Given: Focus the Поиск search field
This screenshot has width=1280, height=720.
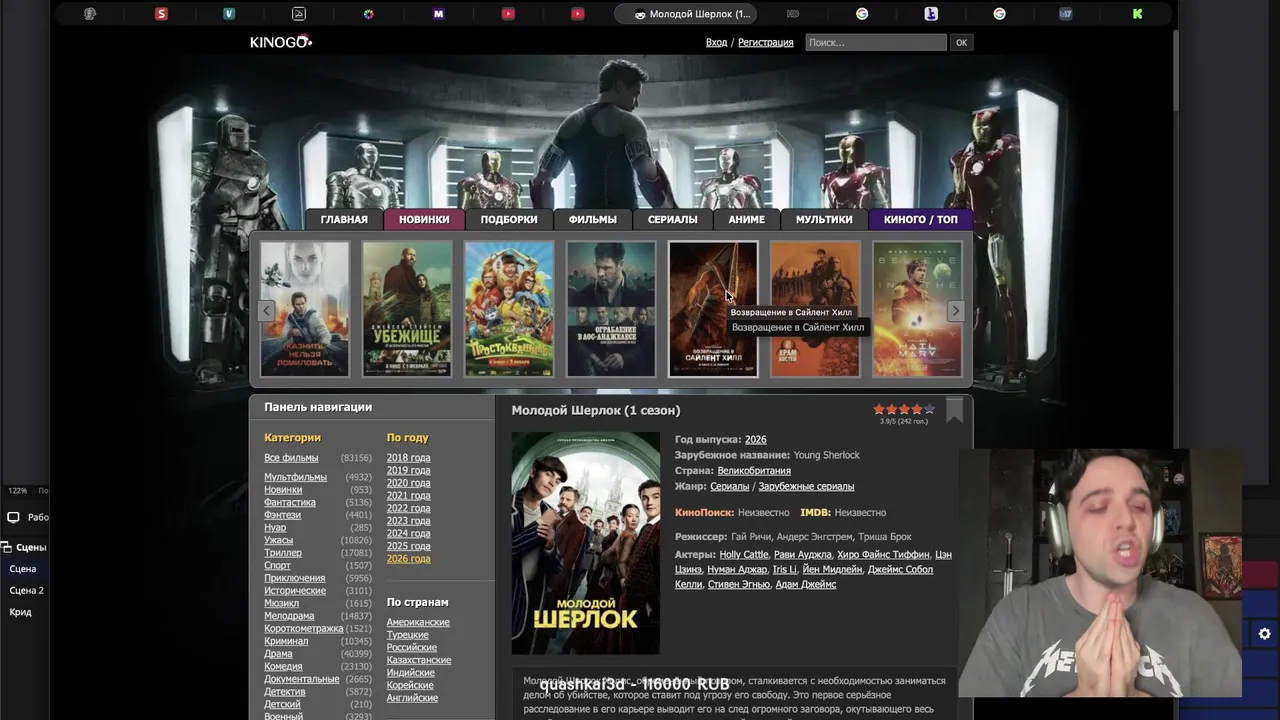Looking at the screenshot, I should pyautogui.click(x=875, y=42).
